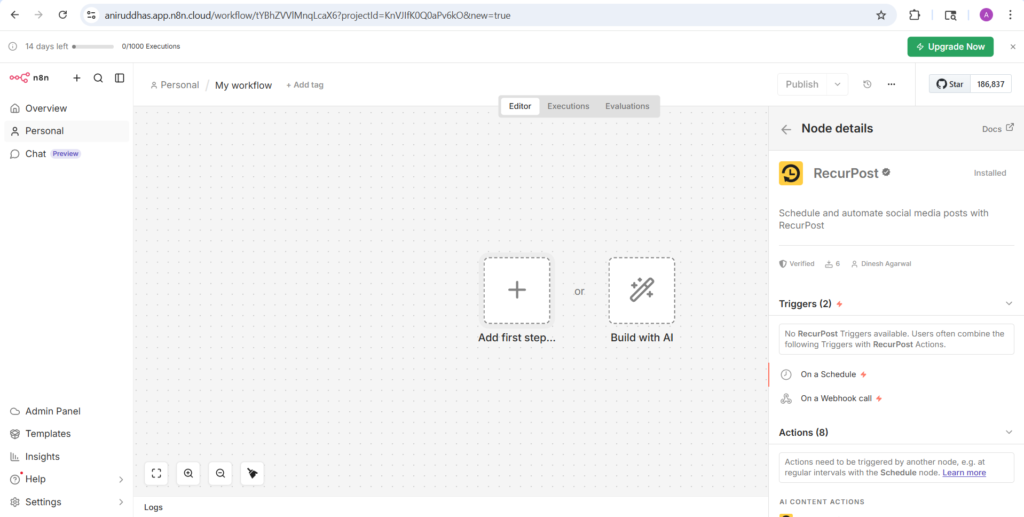Image resolution: width=1024 pixels, height=517 pixels.
Task: Dismiss the trial banner with X
Action: coord(1013,46)
